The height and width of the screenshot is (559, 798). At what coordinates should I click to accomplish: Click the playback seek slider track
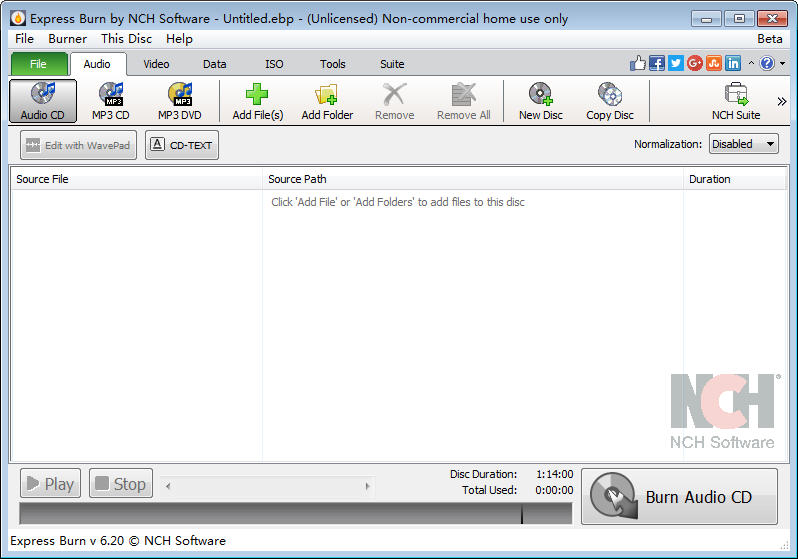pyautogui.click(x=268, y=486)
